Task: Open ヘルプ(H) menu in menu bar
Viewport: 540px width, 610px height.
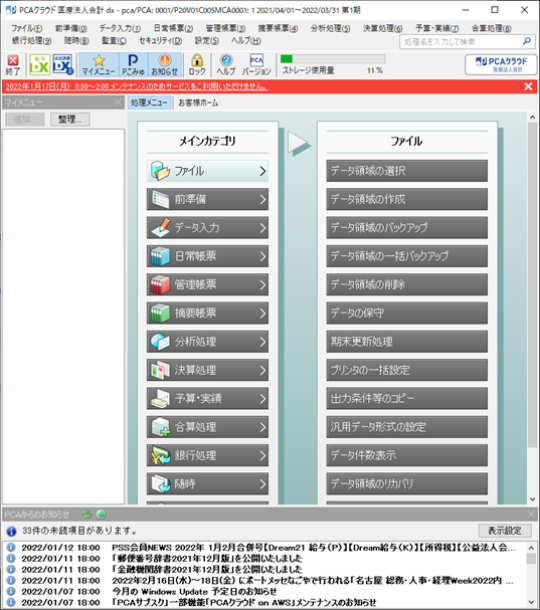Action: pos(246,40)
